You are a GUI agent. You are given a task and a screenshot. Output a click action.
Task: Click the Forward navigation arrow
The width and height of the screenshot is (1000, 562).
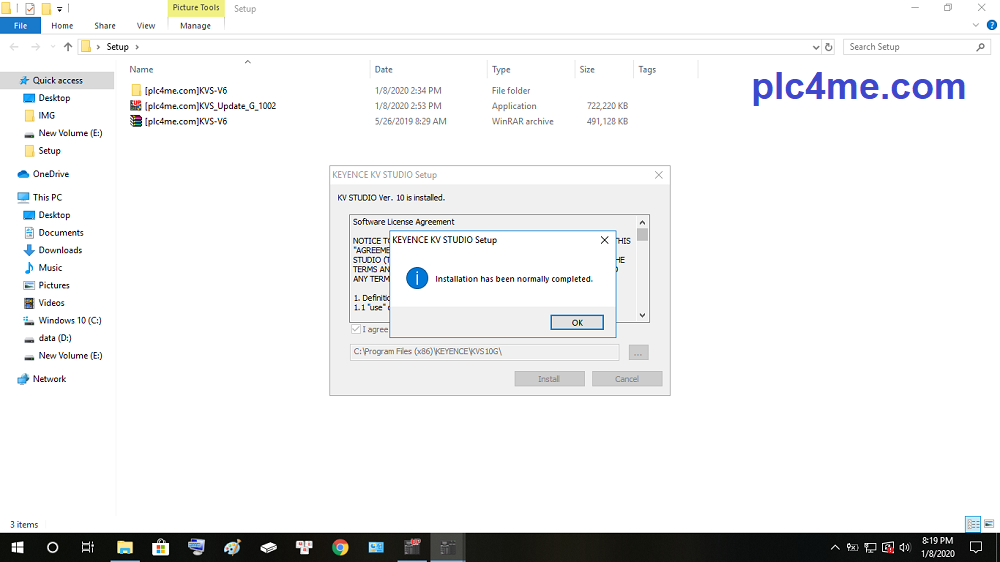pyautogui.click(x=36, y=47)
